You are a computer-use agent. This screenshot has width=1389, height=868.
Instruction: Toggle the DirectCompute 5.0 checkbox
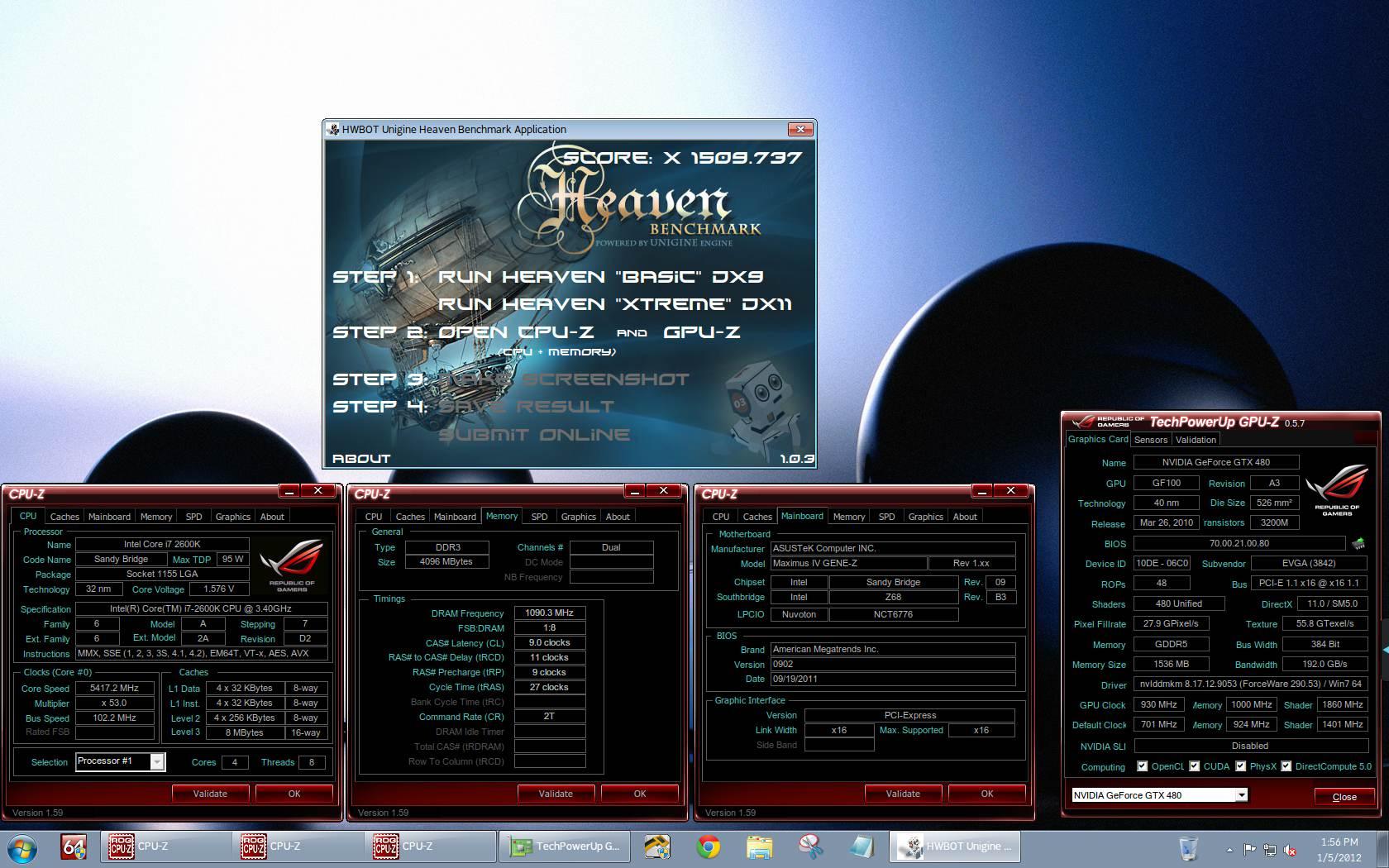(1286, 766)
